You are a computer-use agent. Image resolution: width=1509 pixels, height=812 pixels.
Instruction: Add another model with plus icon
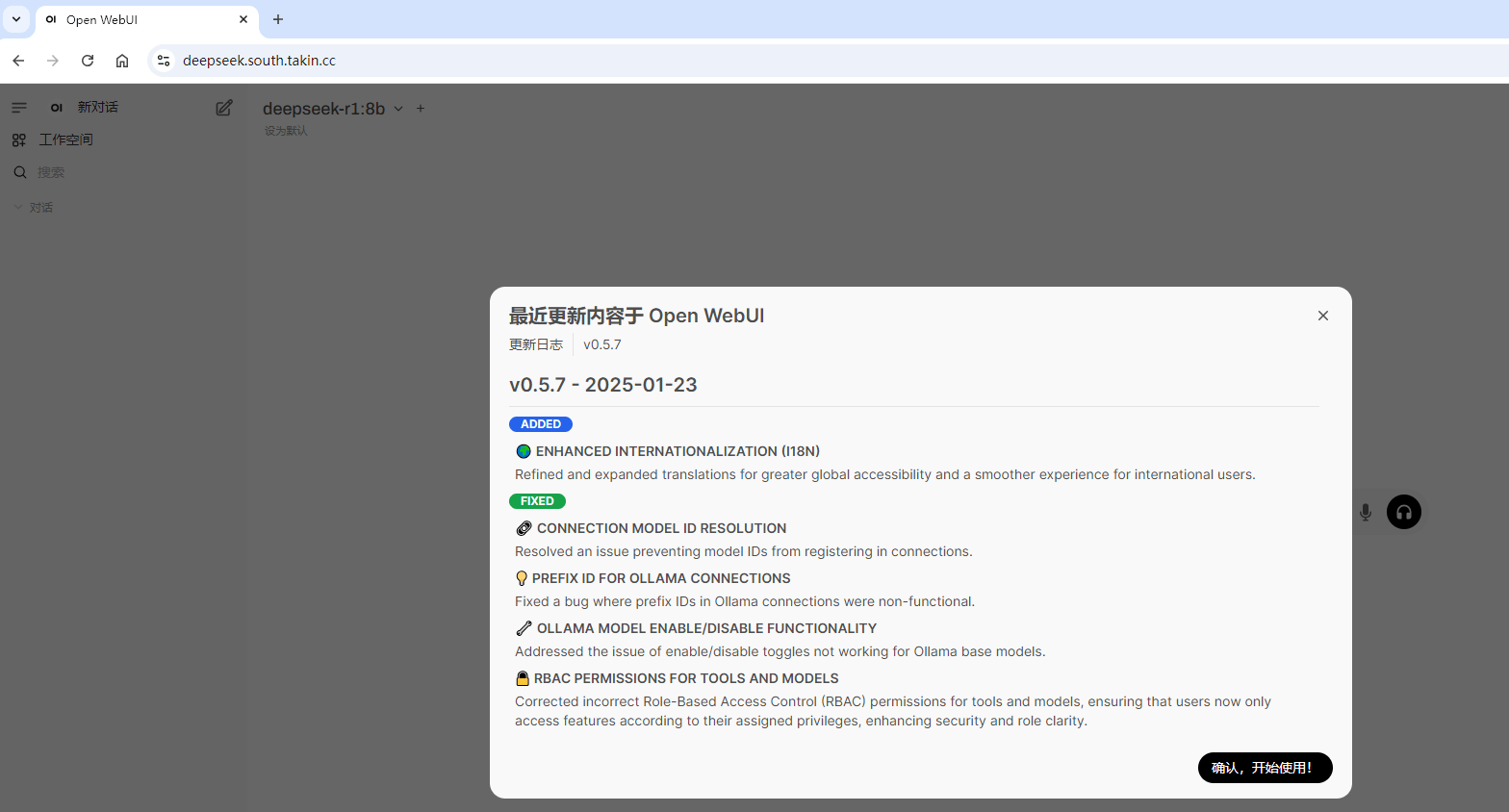pos(421,109)
